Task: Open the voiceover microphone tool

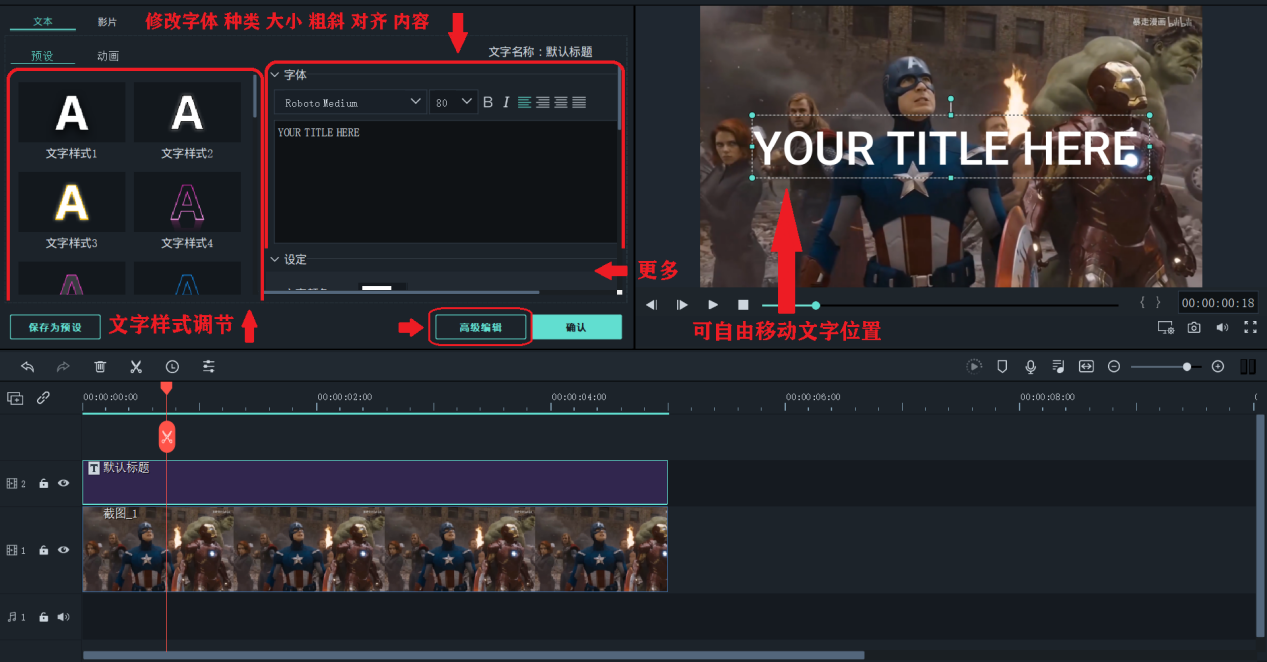Action: tap(1030, 367)
